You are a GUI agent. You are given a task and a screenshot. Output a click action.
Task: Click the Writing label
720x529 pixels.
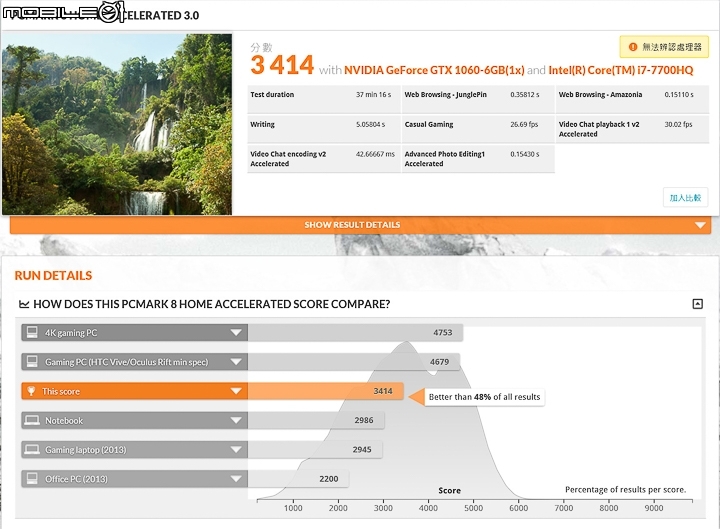(x=262, y=124)
